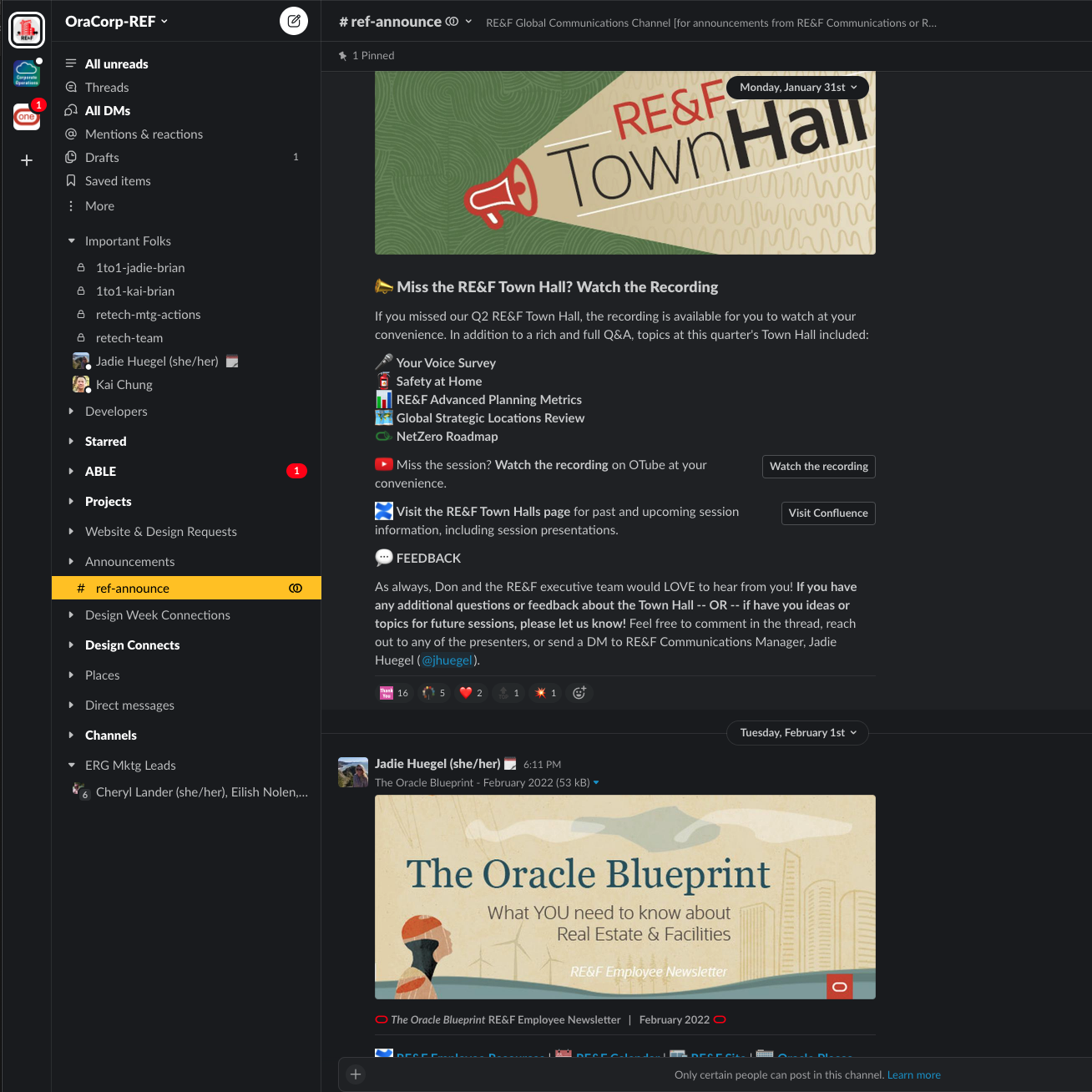Toggle the thank you reaction with 16
Viewport: 1092px width, 1092px height.
click(x=395, y=693)
